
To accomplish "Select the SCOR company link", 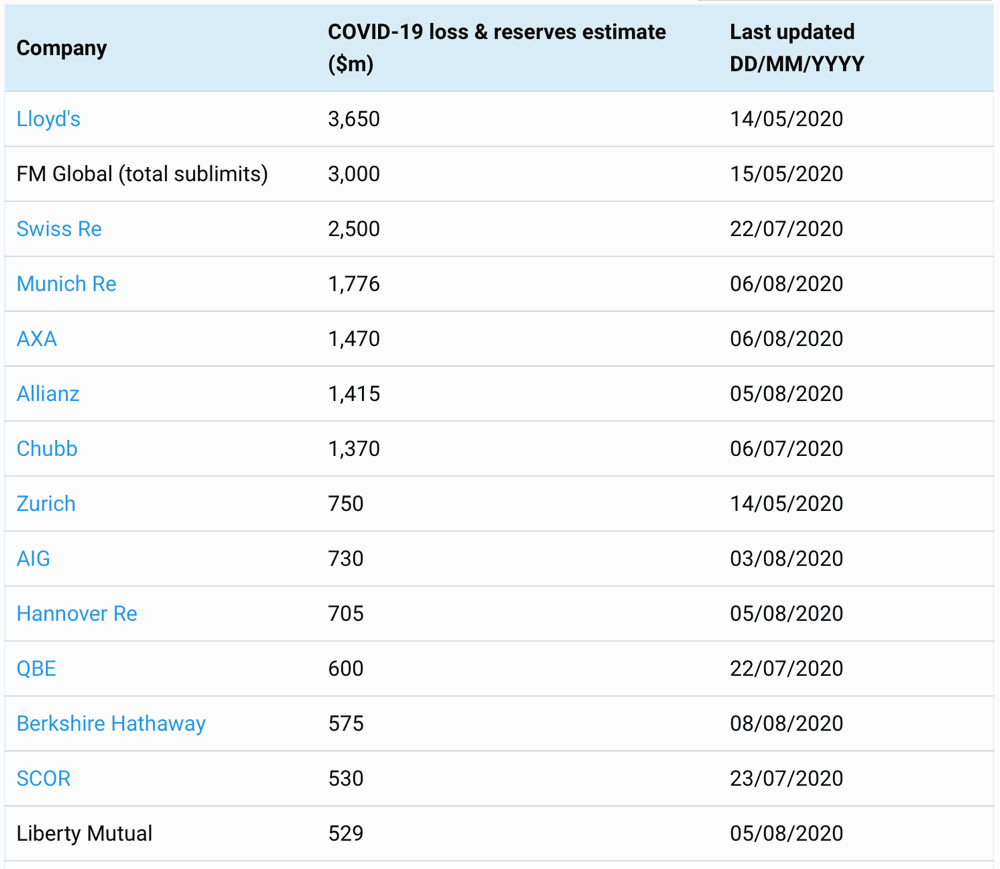I will tap(44, 779).
